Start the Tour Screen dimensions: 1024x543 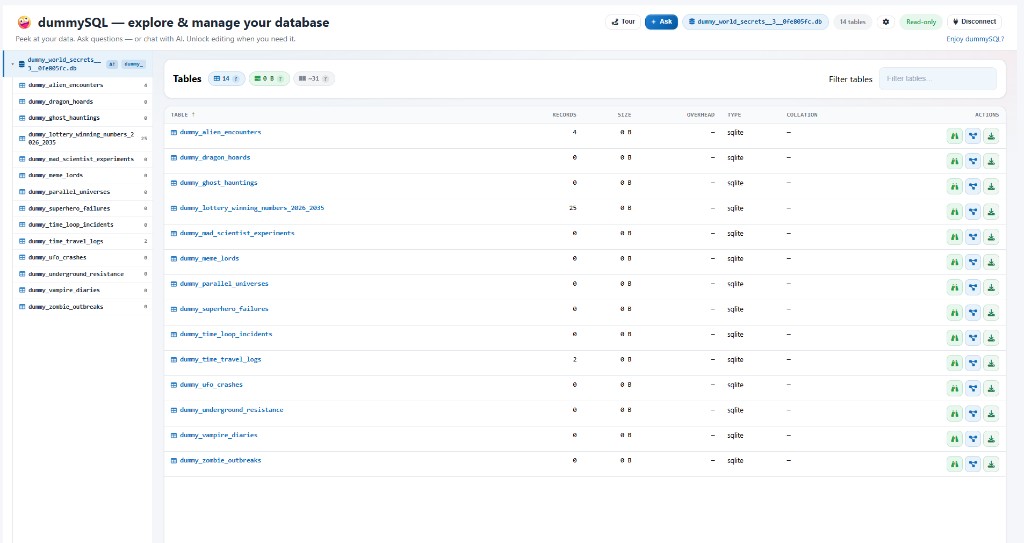(x=623, y=22)
